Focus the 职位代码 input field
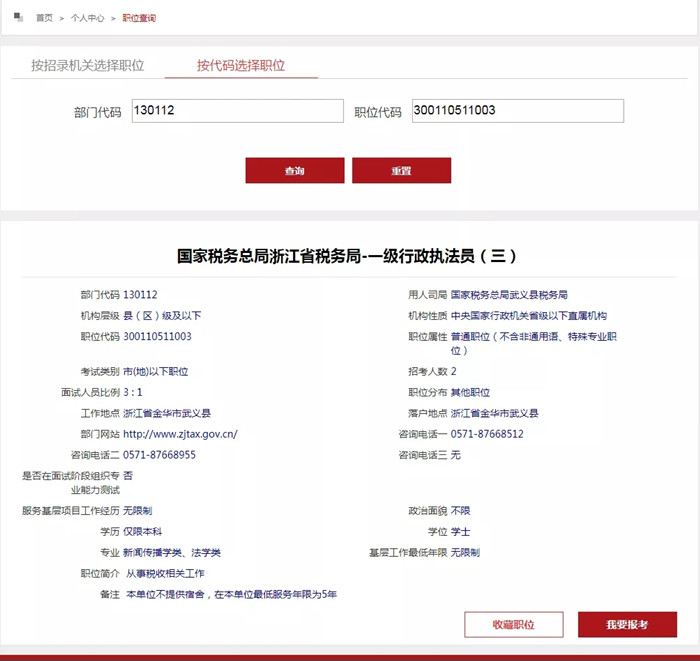 (518, 111)
